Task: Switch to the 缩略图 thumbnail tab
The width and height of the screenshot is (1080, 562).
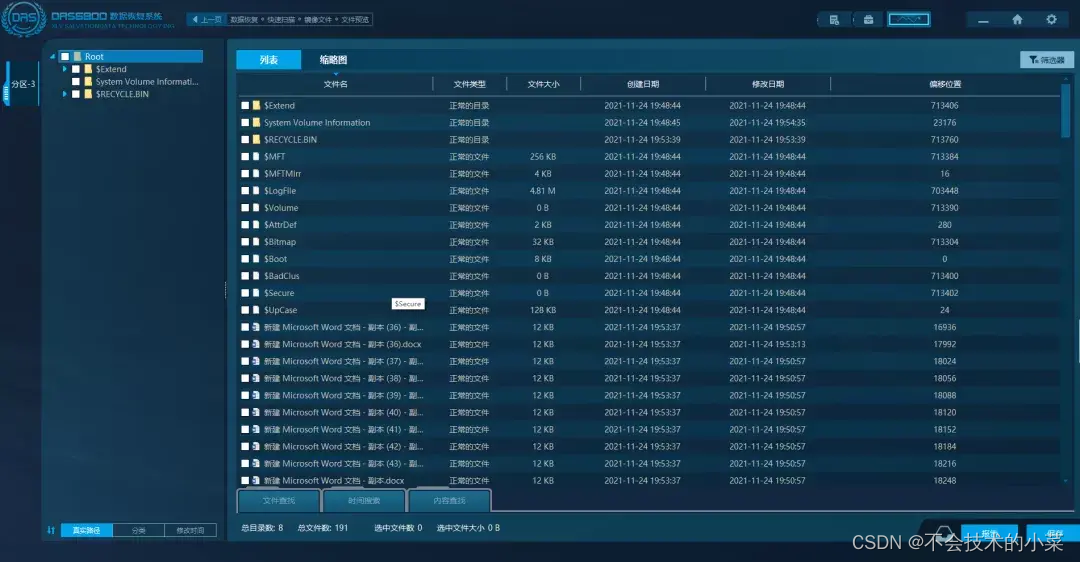Action: (x=333, y=60)
